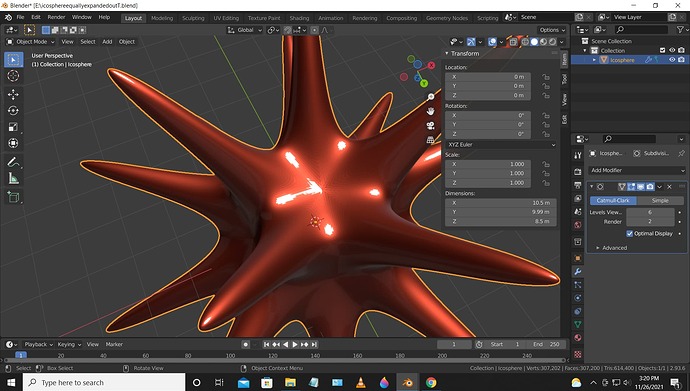Open Add Modifier dropdown
The height and width of the screenshot is (391, 690).
(x=637, y=170)
